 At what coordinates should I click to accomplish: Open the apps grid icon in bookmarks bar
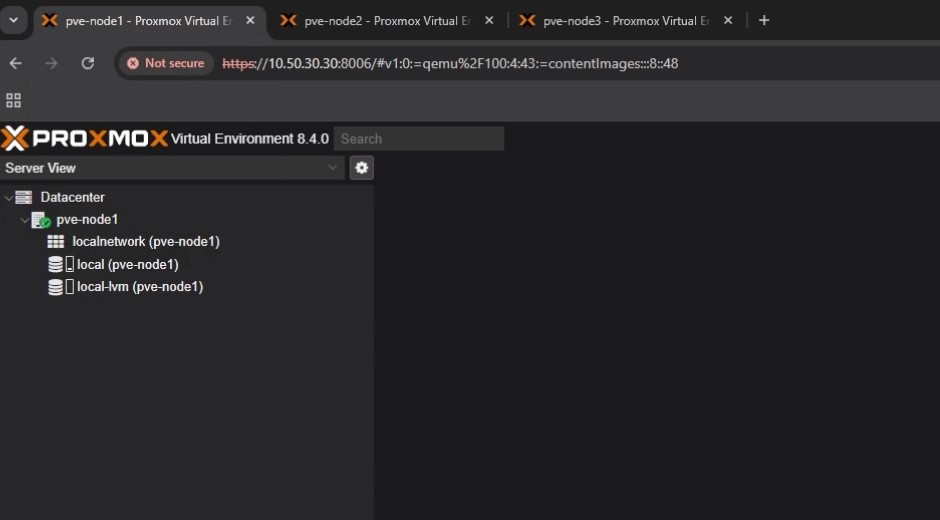13,100
